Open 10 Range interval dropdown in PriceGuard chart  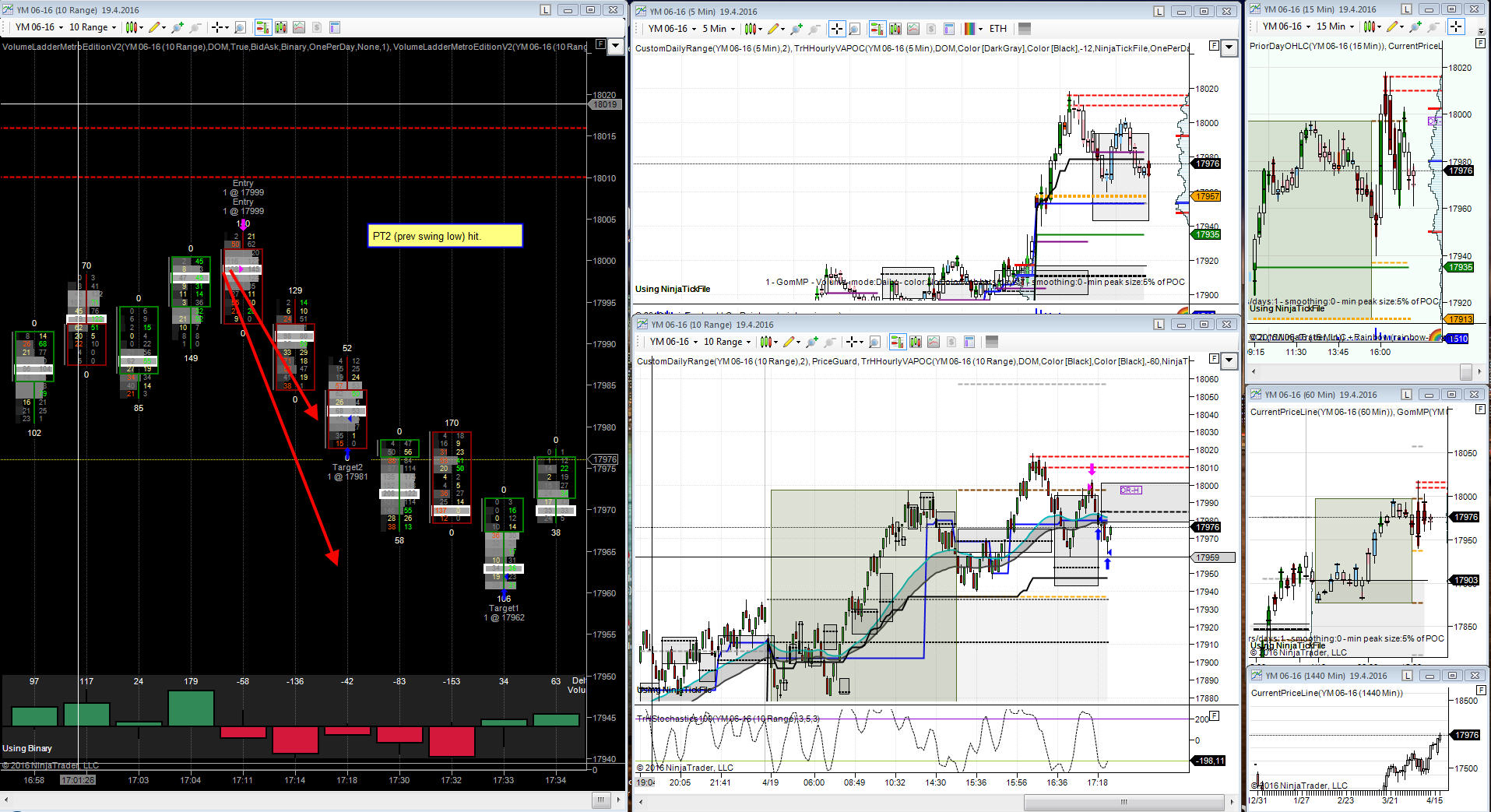(x=727, y=342)
